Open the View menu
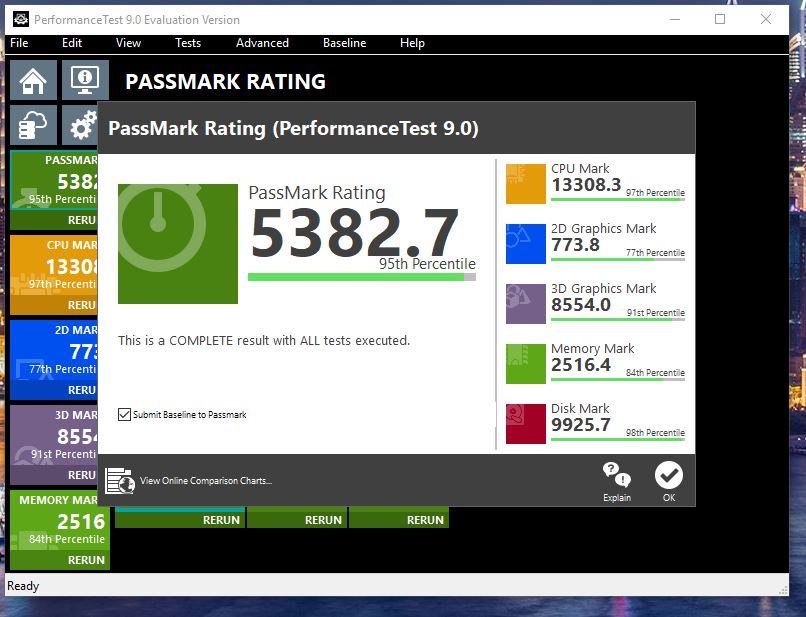Image resolution: width=806 pixels, height=617 pixels. 128,43
